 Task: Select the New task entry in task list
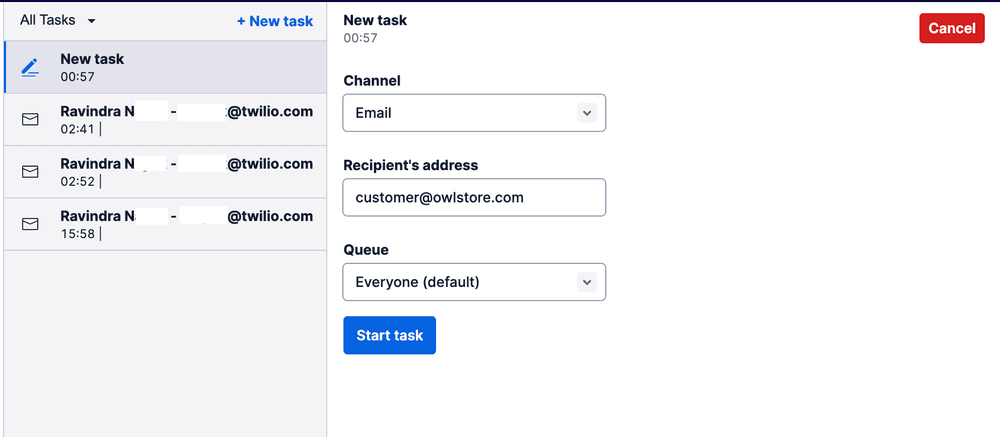pyautogui.click(x=165, y=67)
